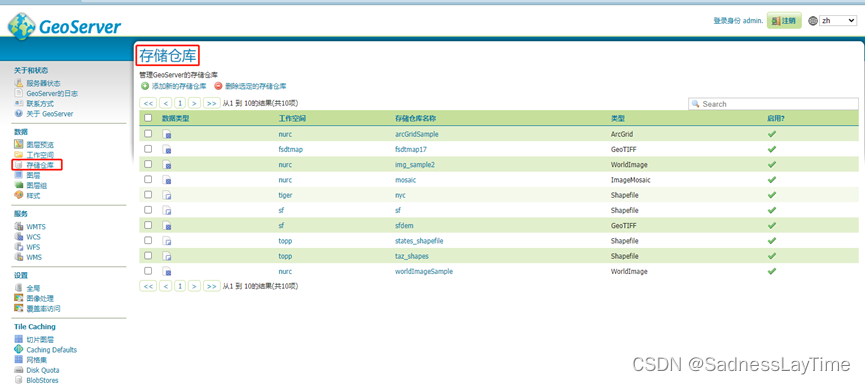The width and height of the screenshot is (865, 384).
Task: Click vector data type icon in nyc row
Action: pyautogui.click(x=167, y=195)
